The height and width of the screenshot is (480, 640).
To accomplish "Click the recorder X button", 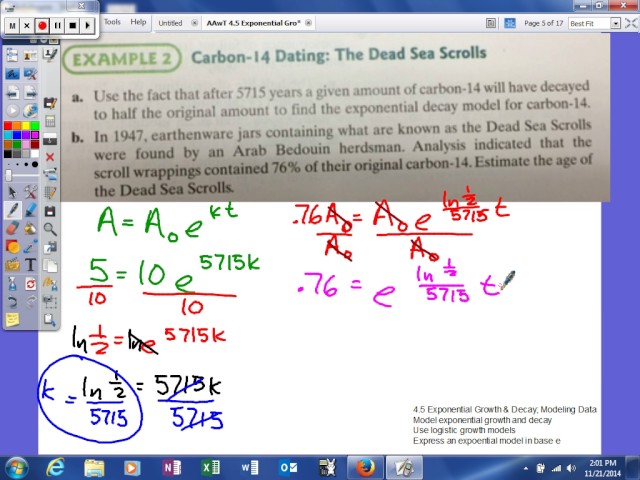I will (x=27, y=26).
